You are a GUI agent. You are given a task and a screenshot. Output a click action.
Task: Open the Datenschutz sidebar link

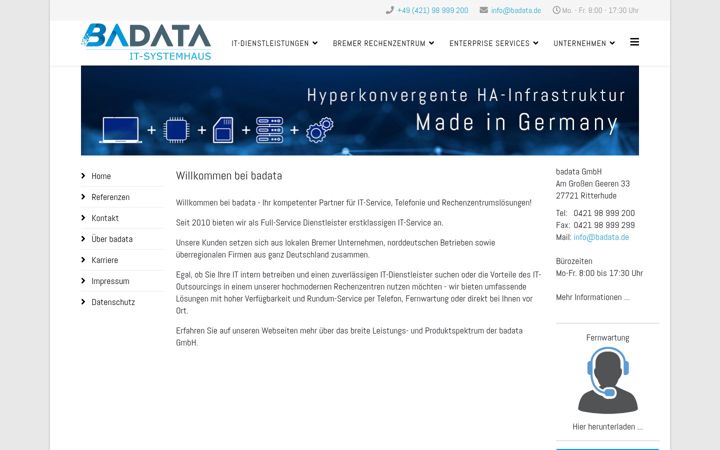click(113, 302)
